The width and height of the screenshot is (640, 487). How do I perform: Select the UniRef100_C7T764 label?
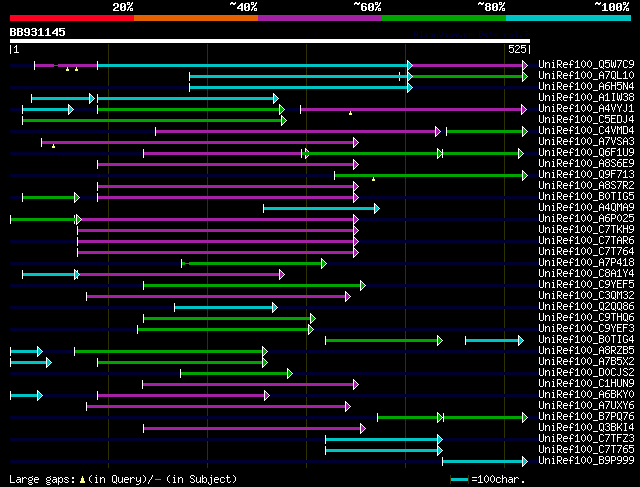click(586, 252)
